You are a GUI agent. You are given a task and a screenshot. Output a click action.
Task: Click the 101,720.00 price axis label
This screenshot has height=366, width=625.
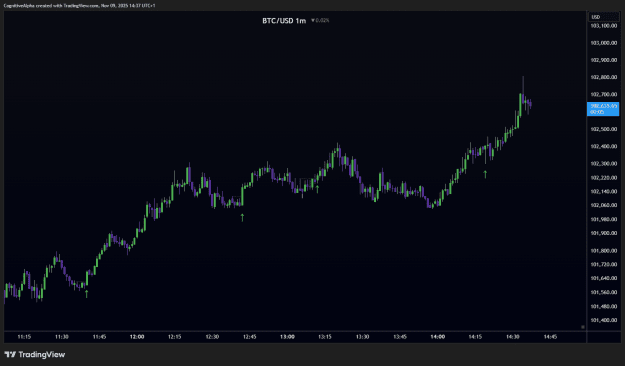coord(603,264)
